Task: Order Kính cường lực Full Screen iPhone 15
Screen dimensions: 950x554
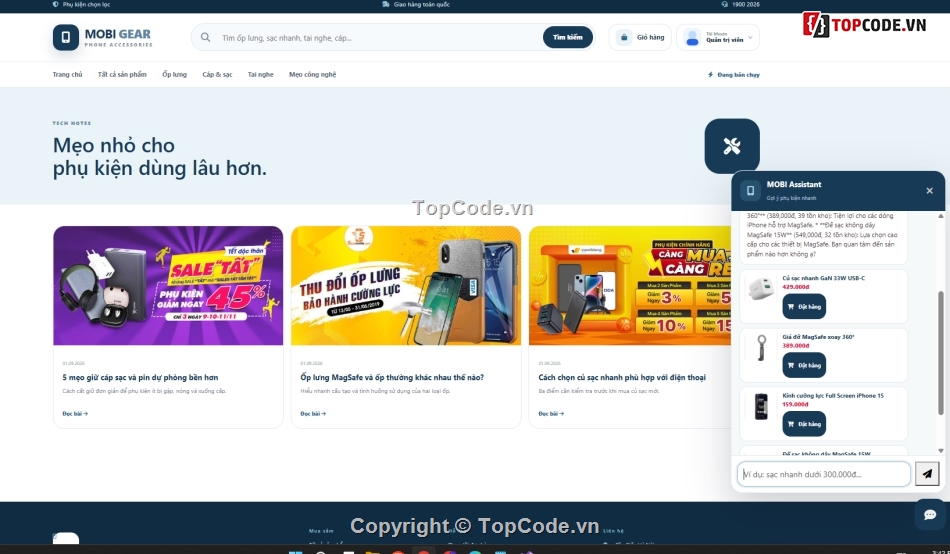Action: [x=804, y=424]
